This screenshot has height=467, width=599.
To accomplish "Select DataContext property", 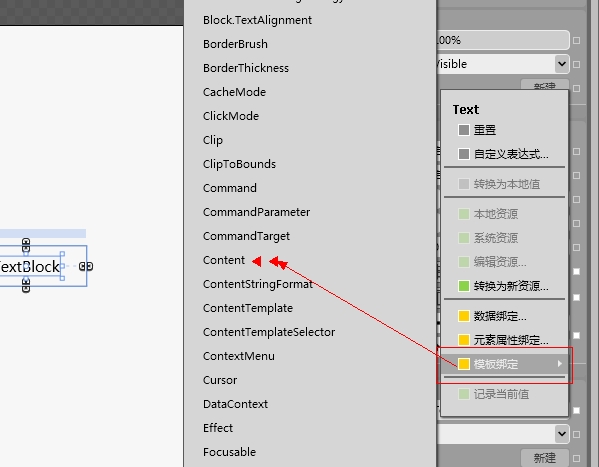I will pyautogui.click(x=235, y=404).
